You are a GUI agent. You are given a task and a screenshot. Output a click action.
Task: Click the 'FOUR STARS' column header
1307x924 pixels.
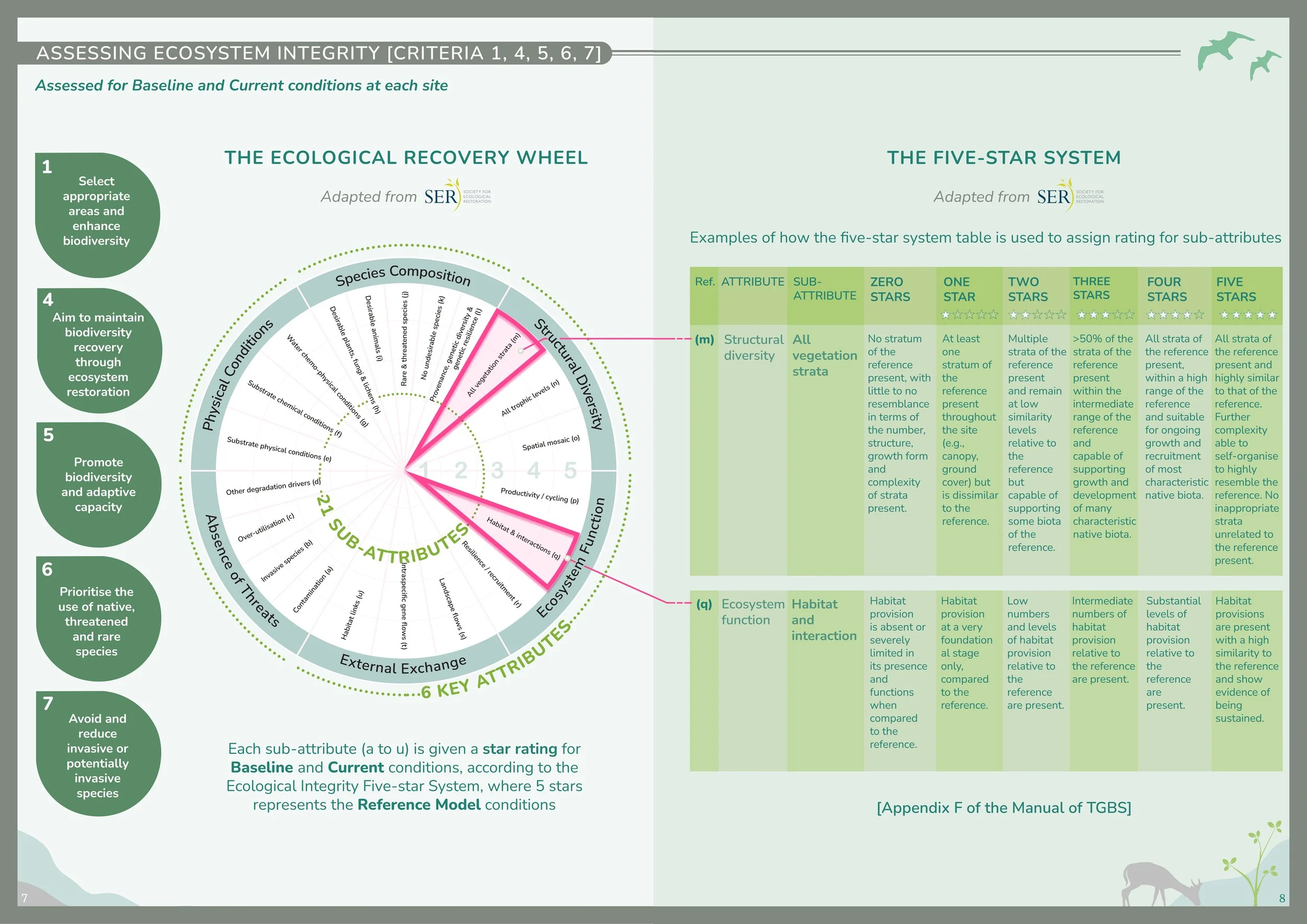tap(1166, 289)
